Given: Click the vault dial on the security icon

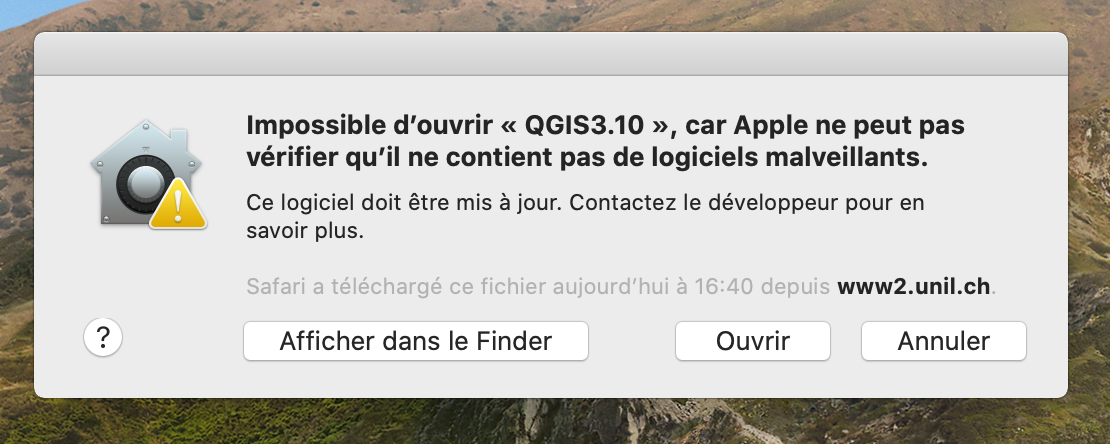Looking at the screenshot, I should [142, 184].
